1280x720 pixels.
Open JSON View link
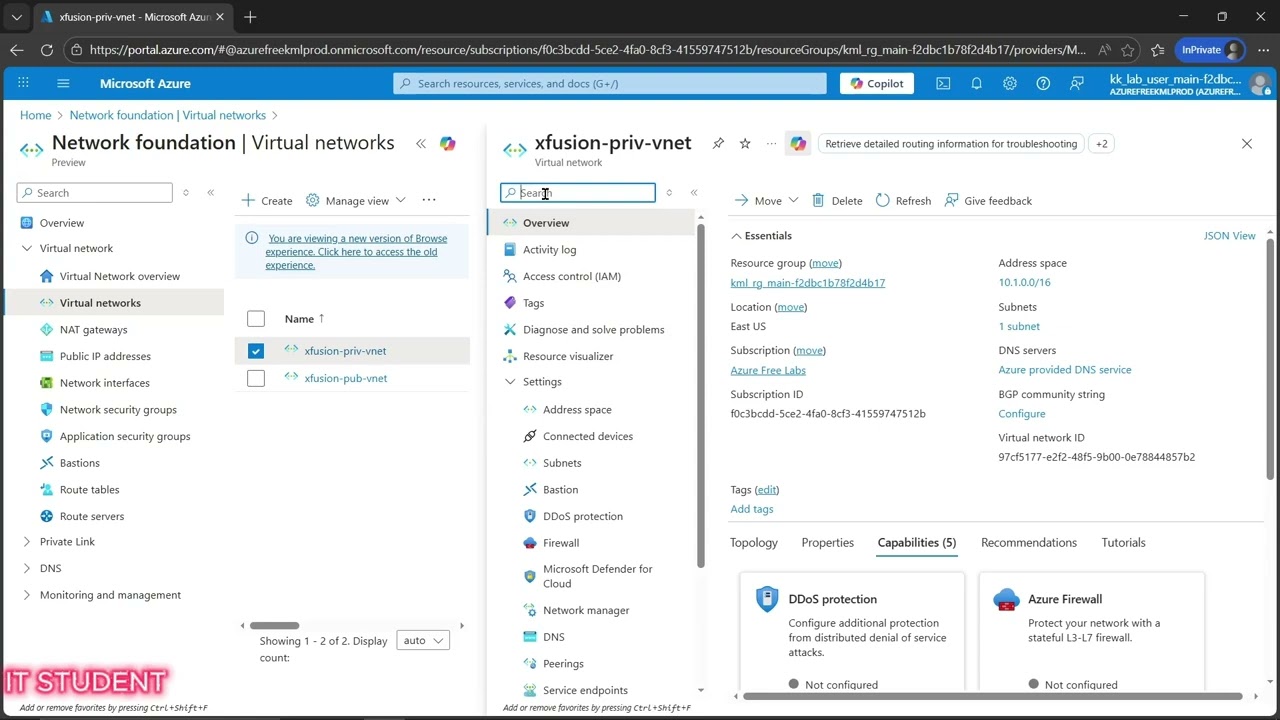click(x=1229, y=236)
